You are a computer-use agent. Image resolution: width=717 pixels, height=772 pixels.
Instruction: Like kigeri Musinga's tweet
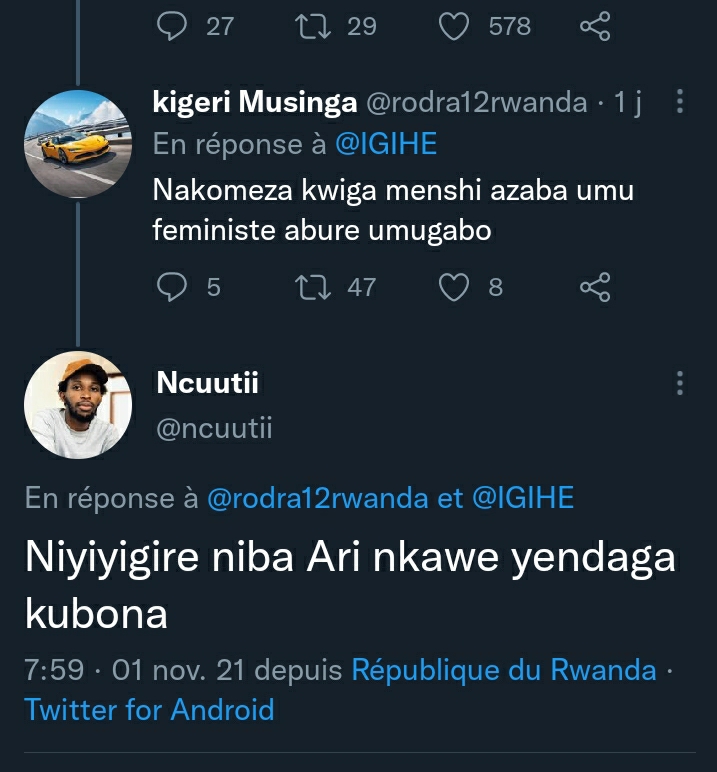click(x=455, y=288)
